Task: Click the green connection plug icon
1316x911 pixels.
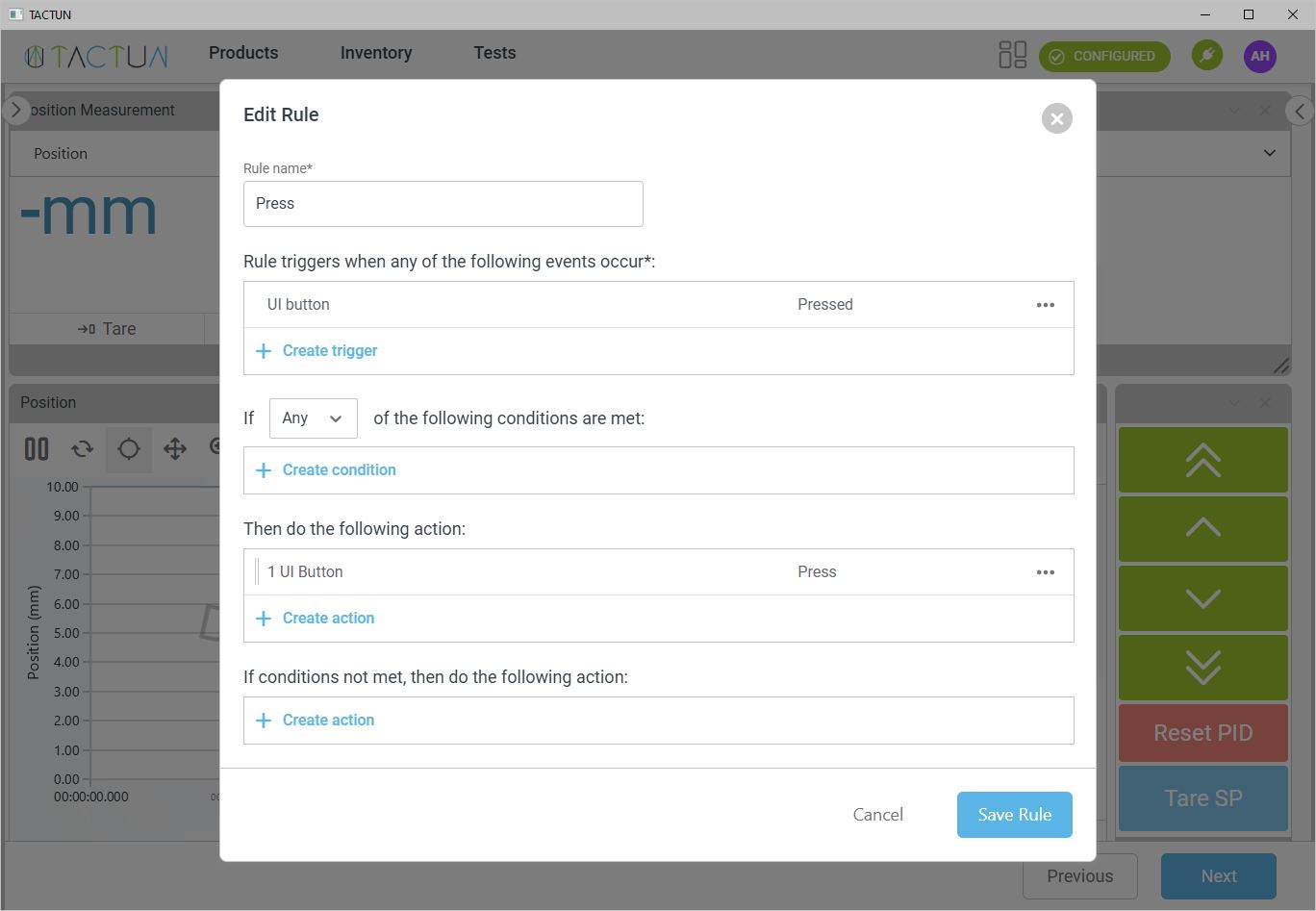Action: (1206, 55)
